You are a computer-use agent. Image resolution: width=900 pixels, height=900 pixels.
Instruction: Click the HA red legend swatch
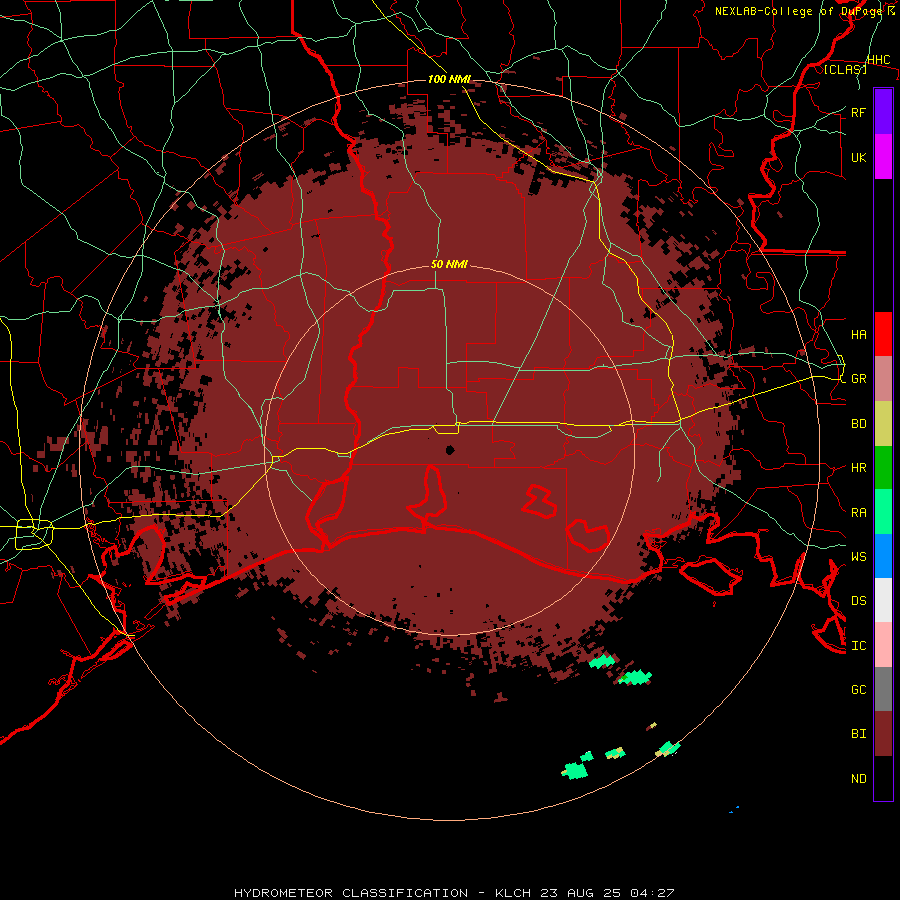(883, 334)
